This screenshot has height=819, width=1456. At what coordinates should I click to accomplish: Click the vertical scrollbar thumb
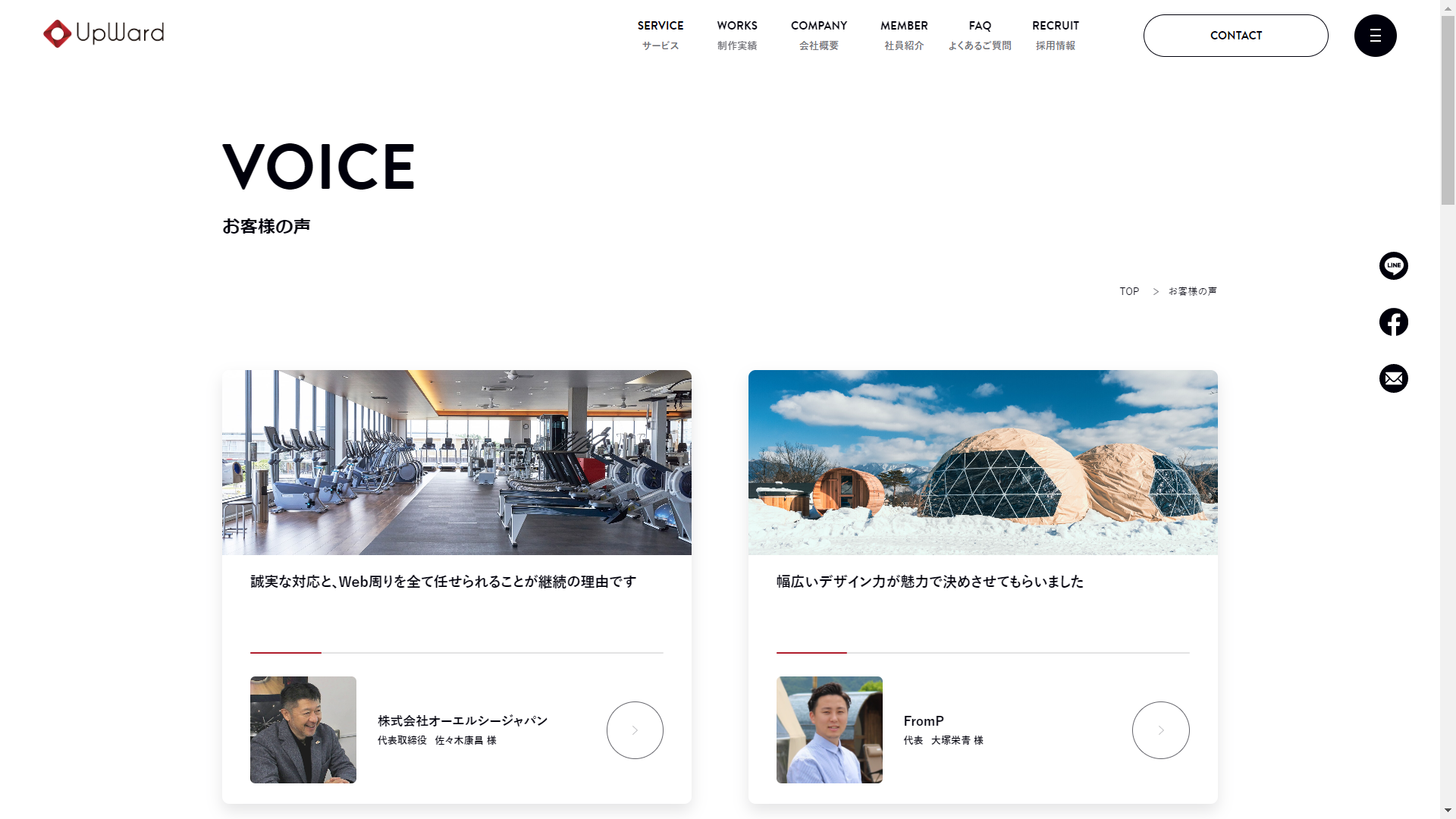pyautogui.click(x=1448, y=110)
